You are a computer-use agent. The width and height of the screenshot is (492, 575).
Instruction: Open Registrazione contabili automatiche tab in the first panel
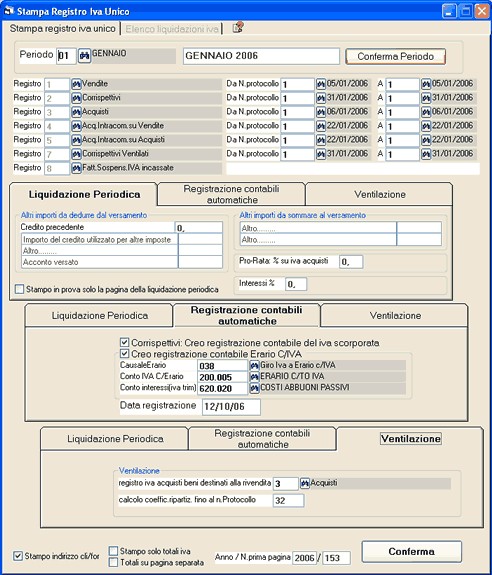[x=231, y=194]
